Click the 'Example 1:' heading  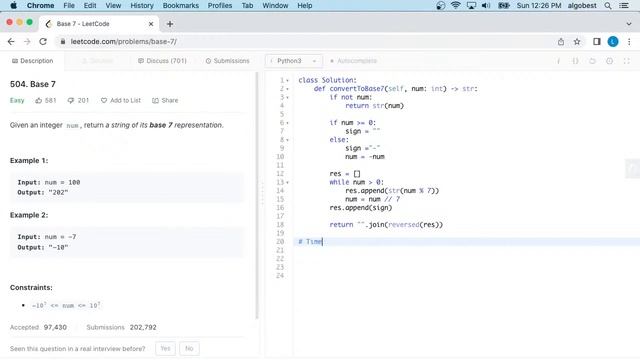click(x=29, y=161)
